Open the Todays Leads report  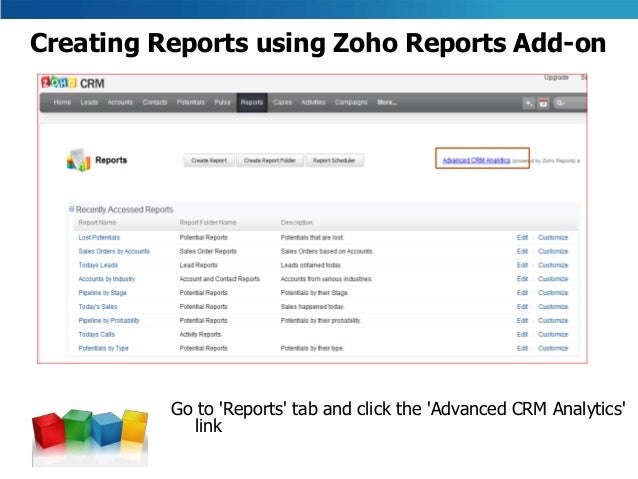tap(98, 265)
